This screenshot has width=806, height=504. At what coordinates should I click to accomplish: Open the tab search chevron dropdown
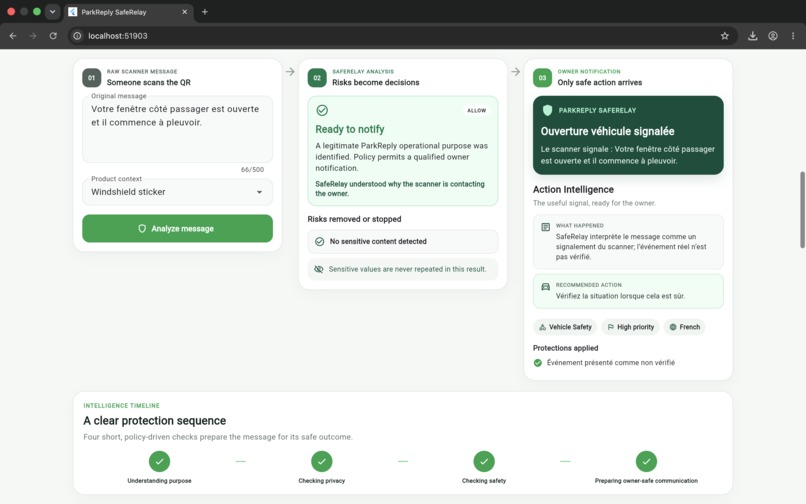point(52,12)
